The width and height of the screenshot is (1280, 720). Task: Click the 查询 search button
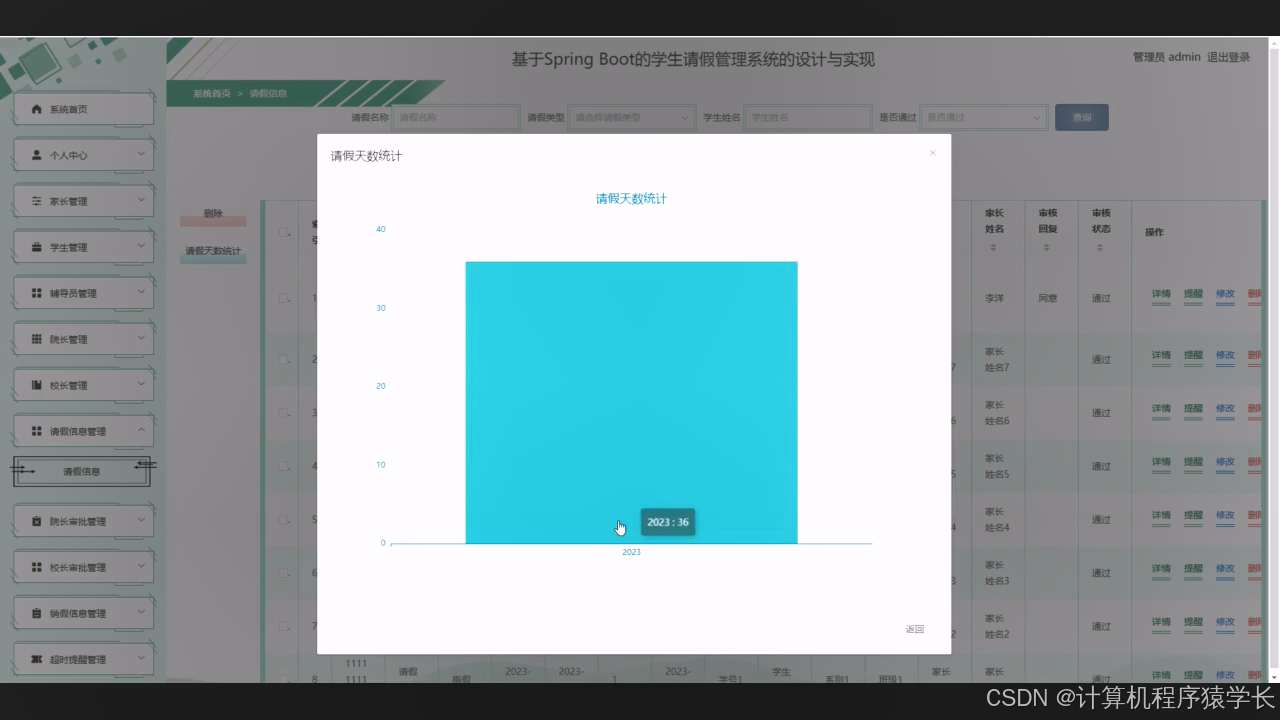pyautogui.click(x=1081, y=117)
